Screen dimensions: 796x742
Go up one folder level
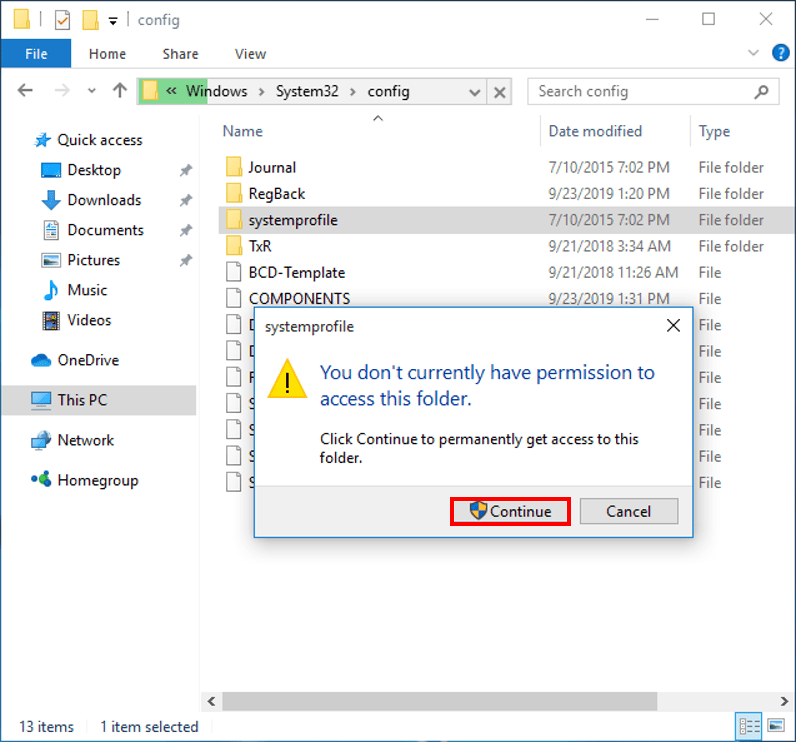click(120, 91)
